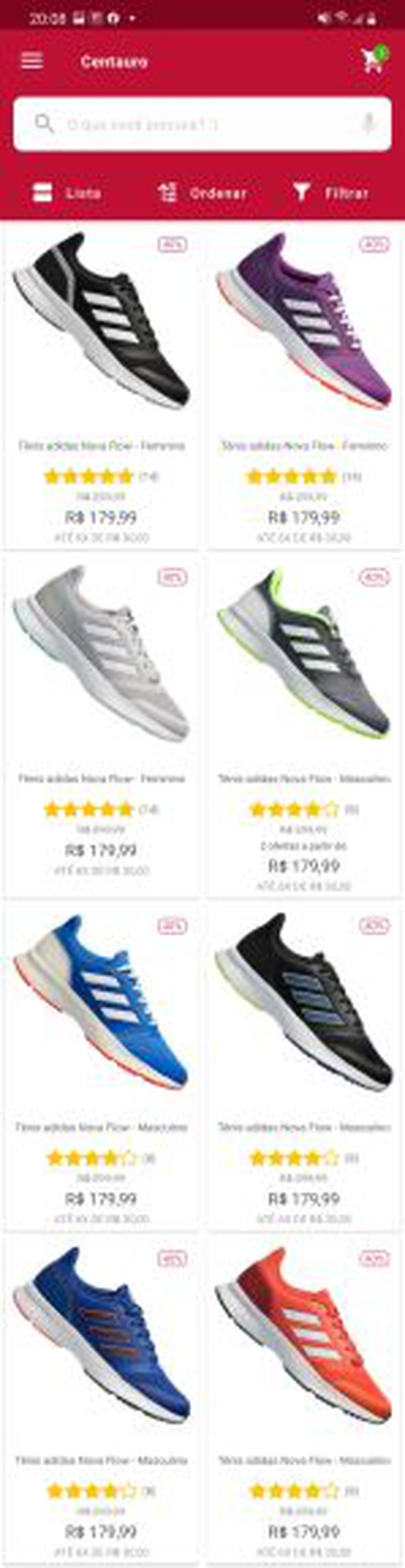The image size is (405, 1568).
Task: Open the Filtrar filter panel
Action: (x=330, y=193)
